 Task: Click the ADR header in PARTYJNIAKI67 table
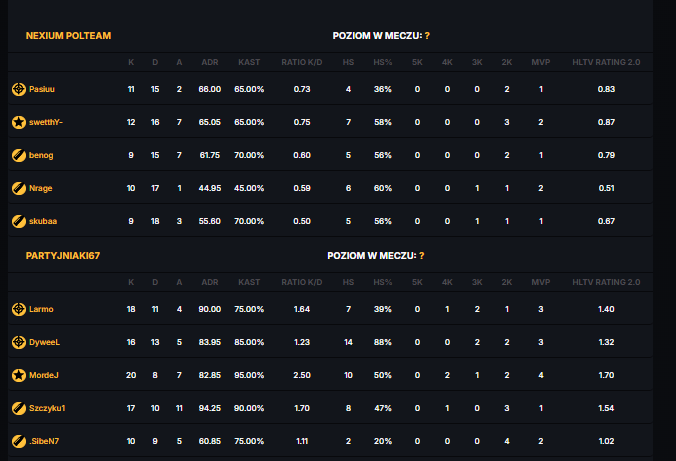point(210,282)
